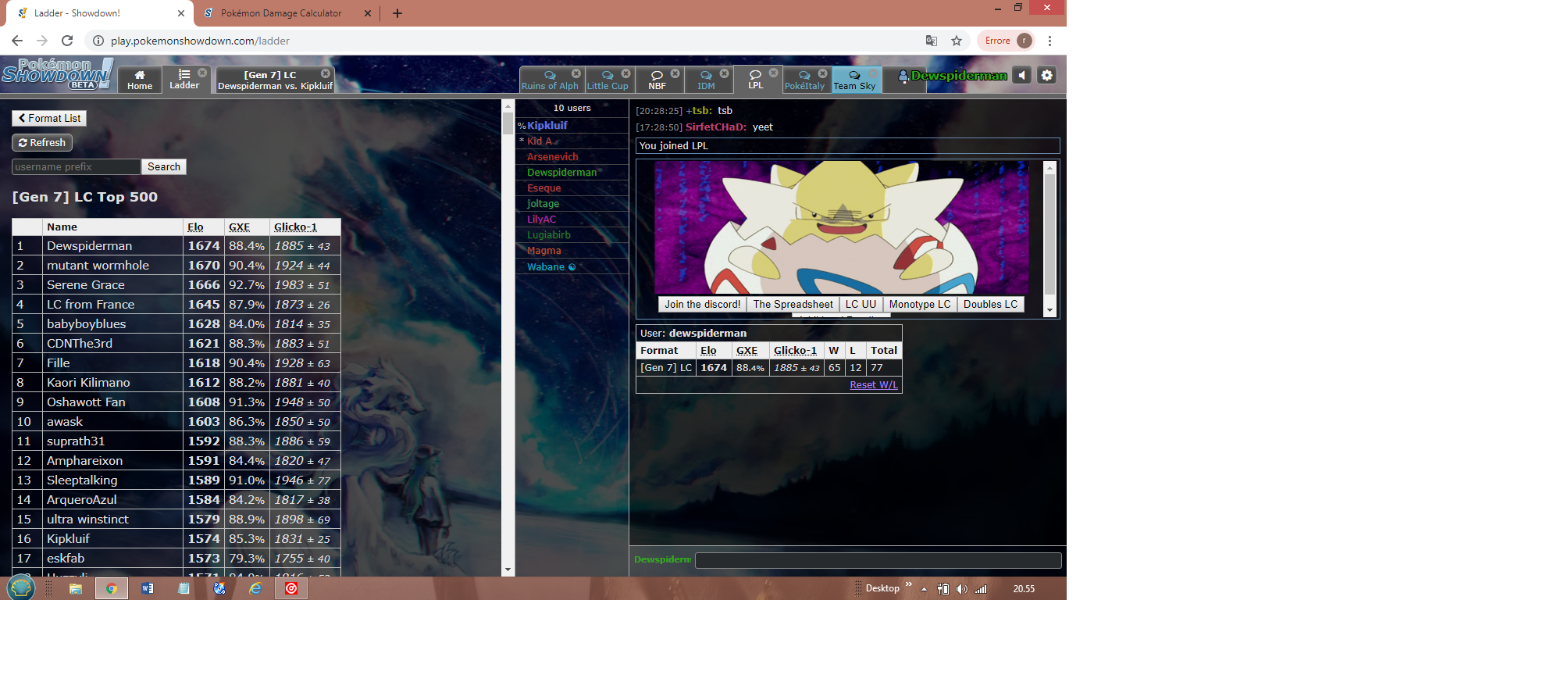
Task: Open the Team Sky chat room tab
Action: [855, 80]
